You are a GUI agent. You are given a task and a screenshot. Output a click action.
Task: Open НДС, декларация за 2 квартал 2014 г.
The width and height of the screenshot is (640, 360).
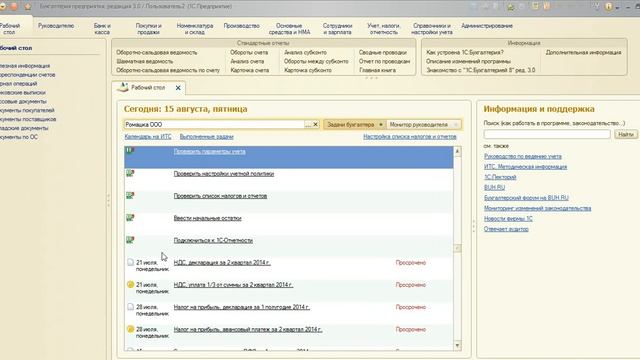[222, 262]
